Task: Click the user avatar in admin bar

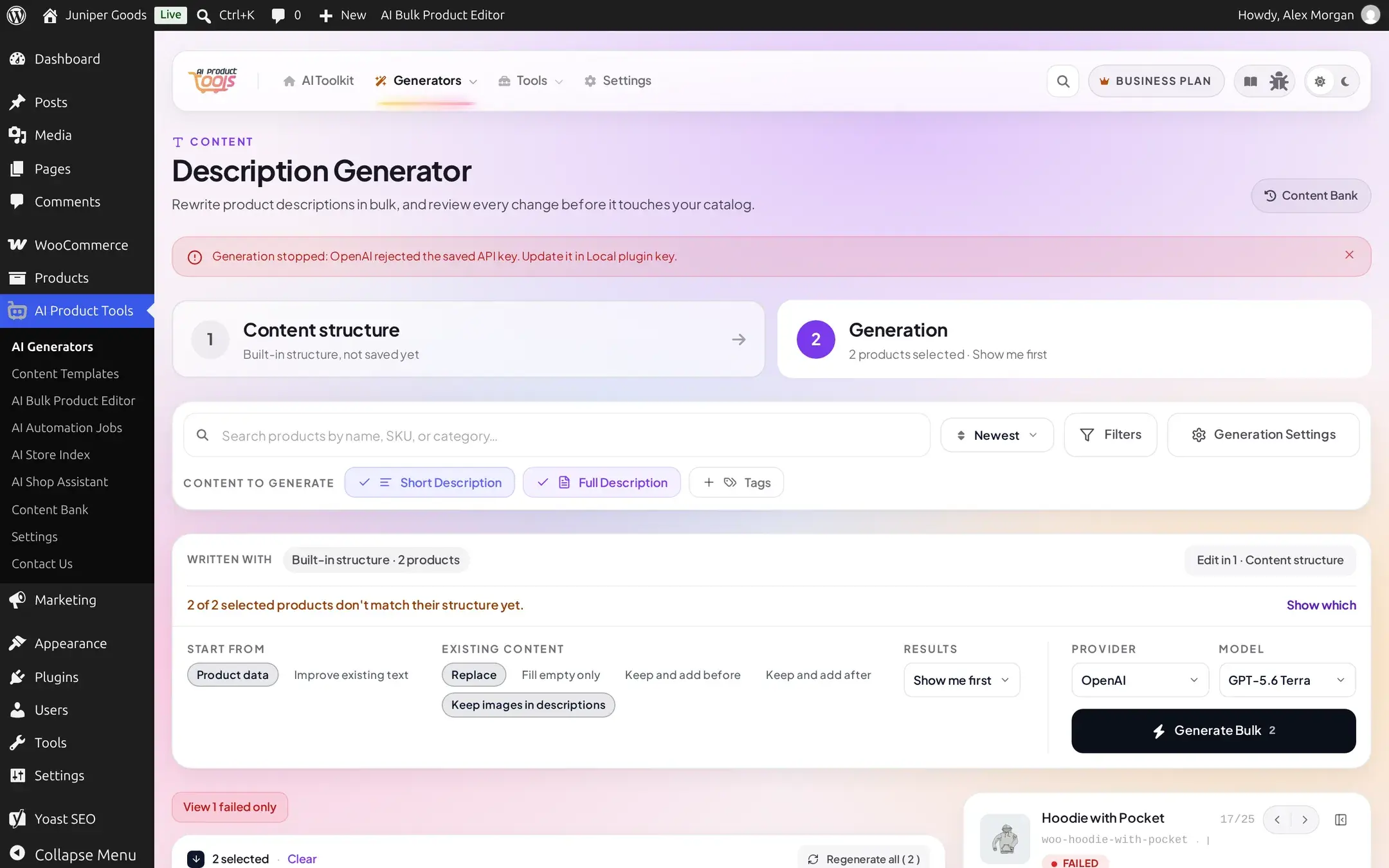Action: pyautogui.click(x=1370, y=15)
